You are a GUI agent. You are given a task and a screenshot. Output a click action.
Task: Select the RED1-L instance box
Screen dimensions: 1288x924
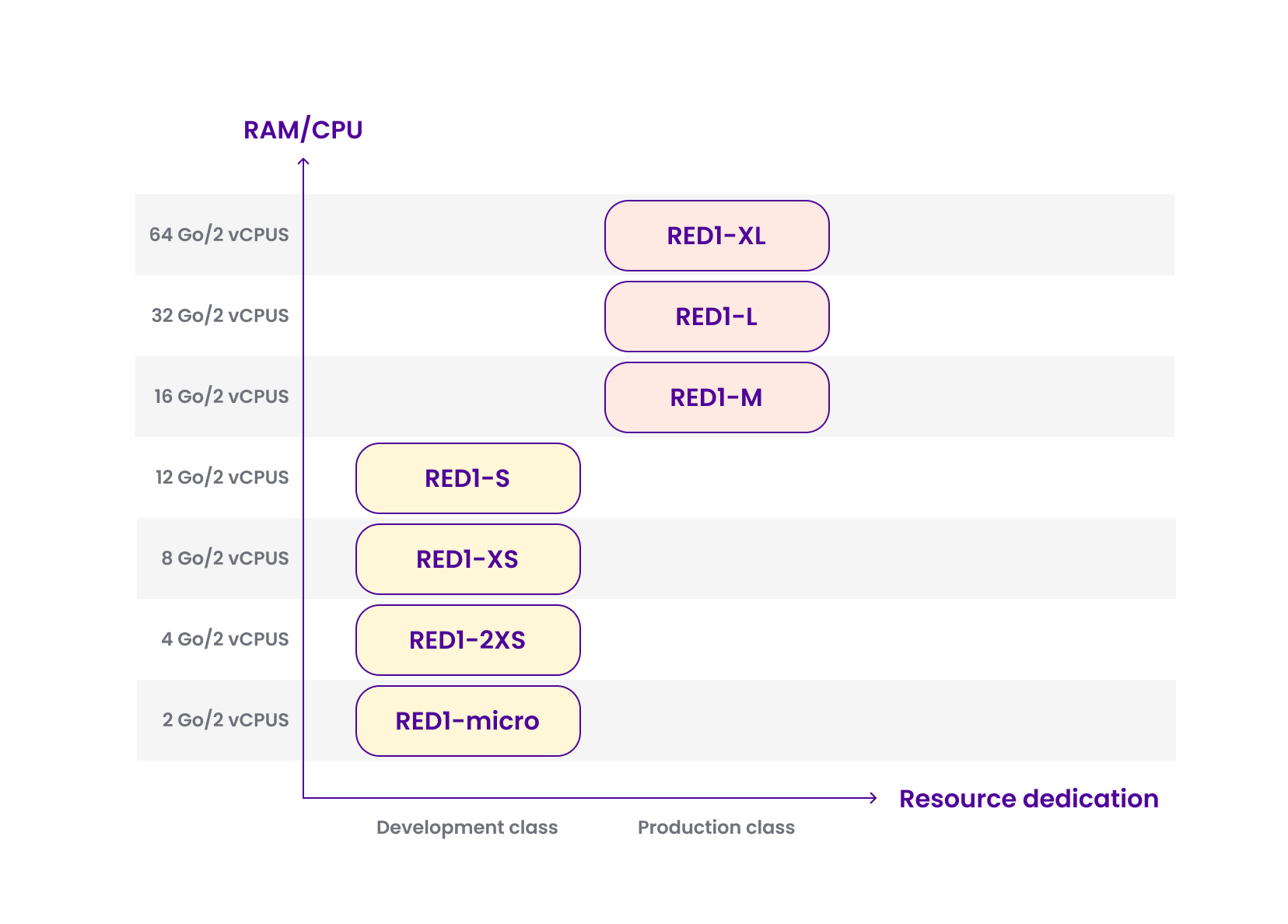716,317
